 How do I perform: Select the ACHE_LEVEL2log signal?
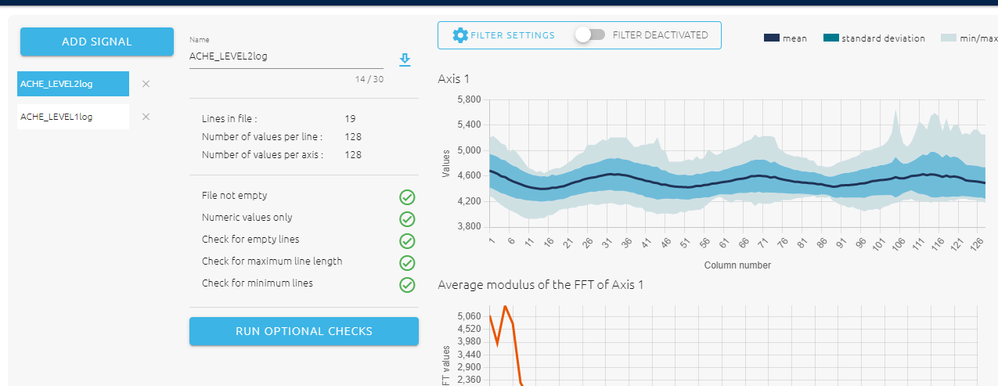(x=73, y=83)
